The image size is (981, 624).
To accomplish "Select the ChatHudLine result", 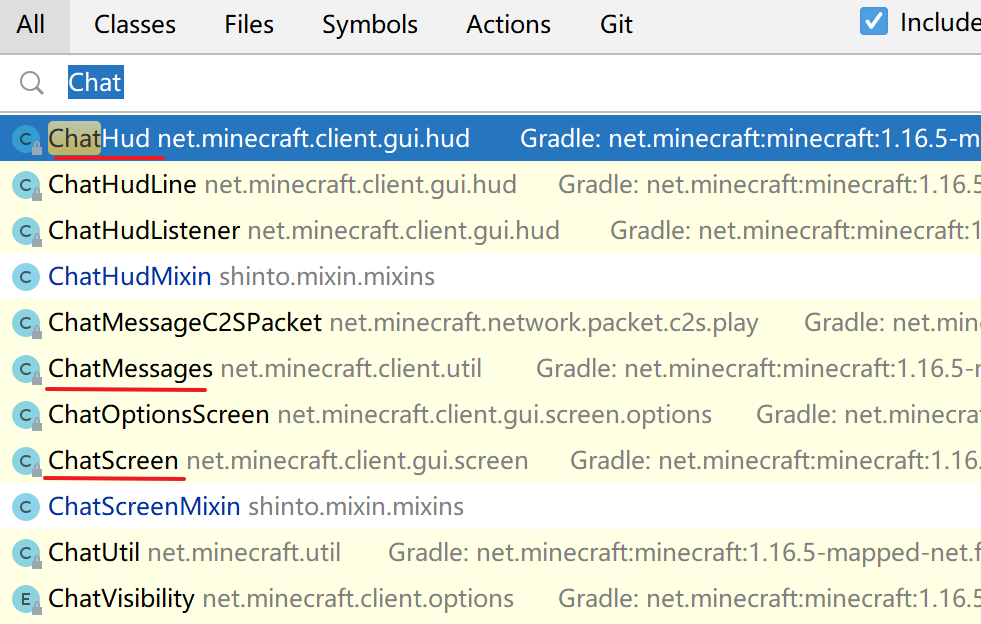I will click(x=490, y=185).
